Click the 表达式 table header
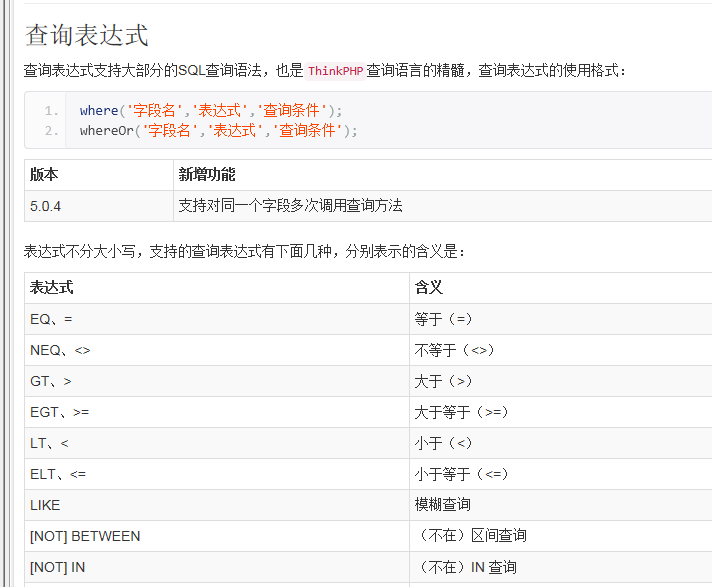Screen dimensions: 712x587 point(52,288)
